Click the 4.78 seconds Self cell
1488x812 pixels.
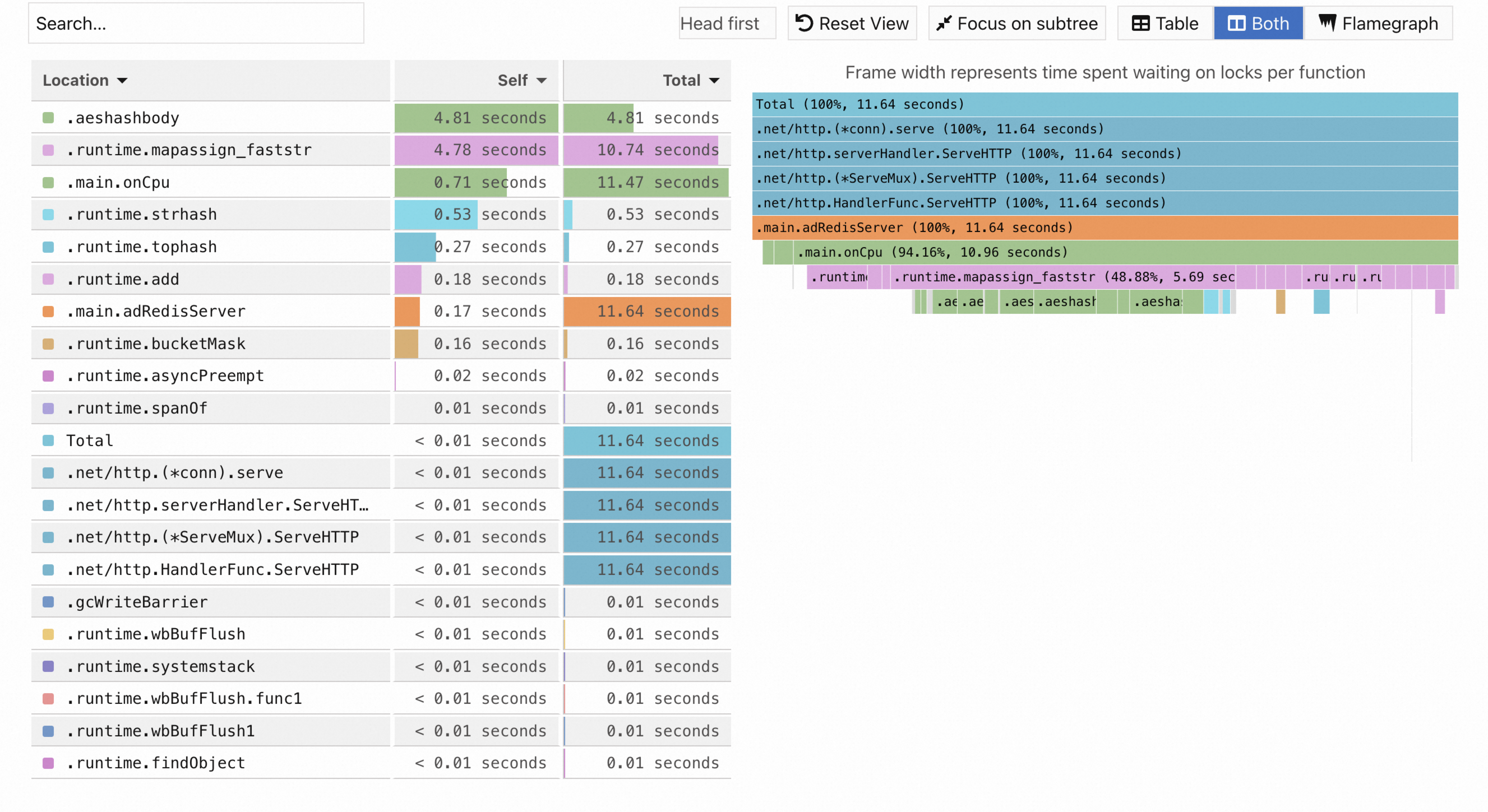point(477,150)
